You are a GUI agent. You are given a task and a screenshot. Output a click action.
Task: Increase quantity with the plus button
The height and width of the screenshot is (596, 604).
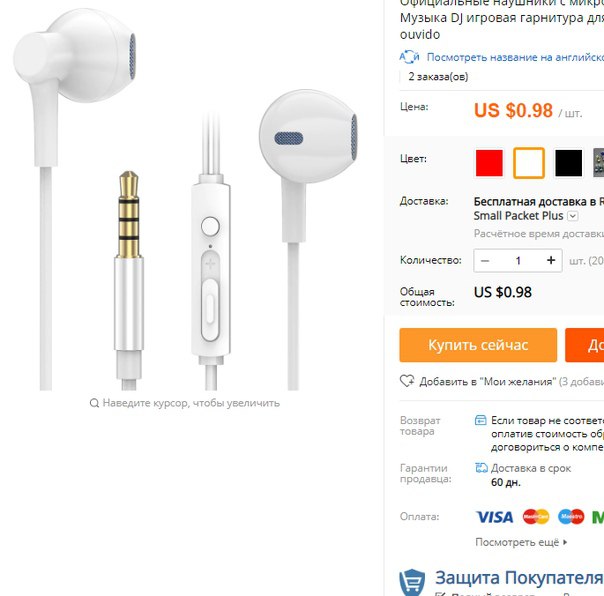click(551, 260)
